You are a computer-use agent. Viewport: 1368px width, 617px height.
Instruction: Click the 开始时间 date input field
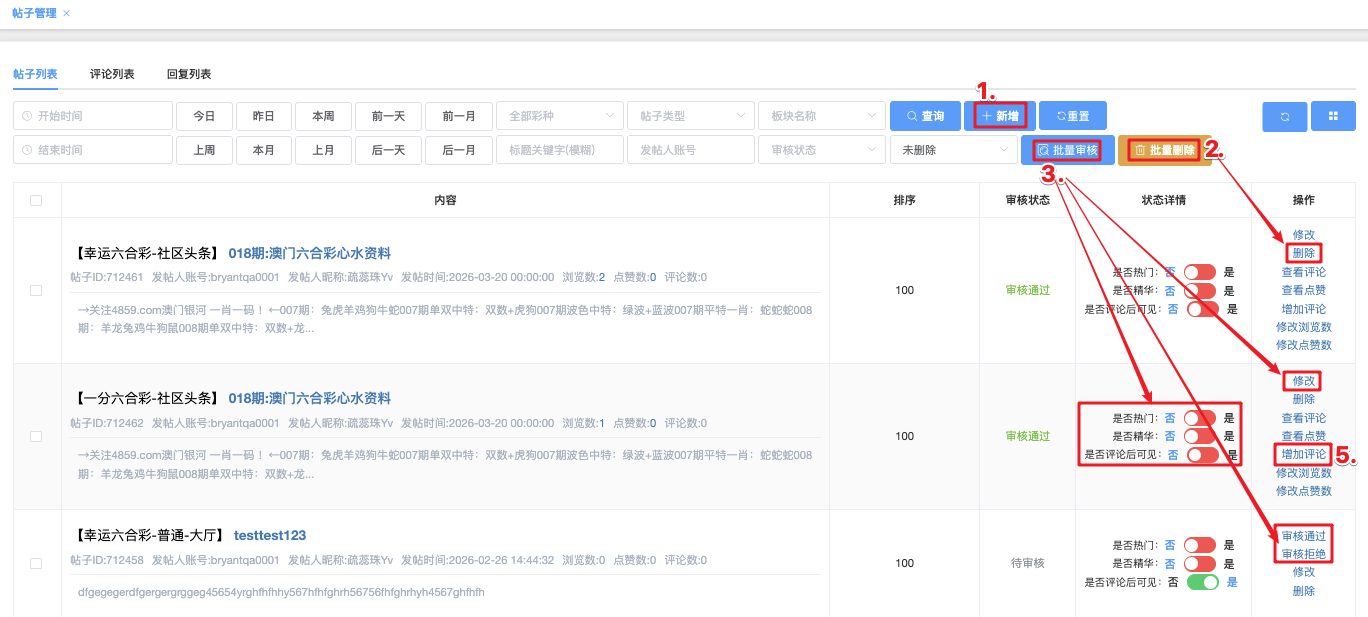point(93,116)
